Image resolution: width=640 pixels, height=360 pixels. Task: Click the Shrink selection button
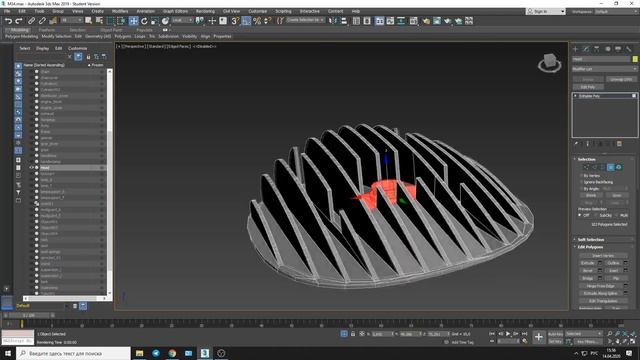click(x=591, y=196)
